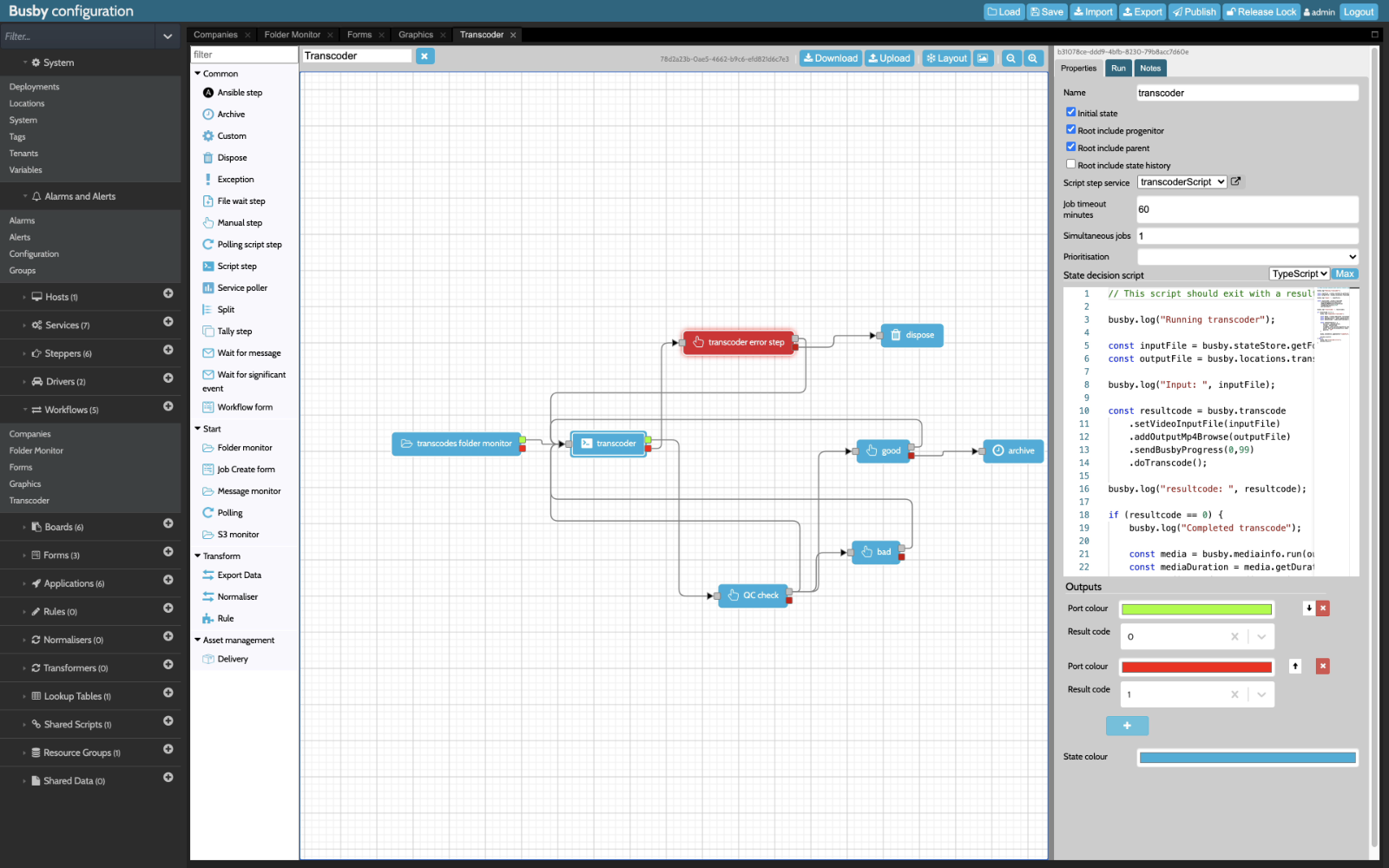Click the Publish button

coord(1194,11)
